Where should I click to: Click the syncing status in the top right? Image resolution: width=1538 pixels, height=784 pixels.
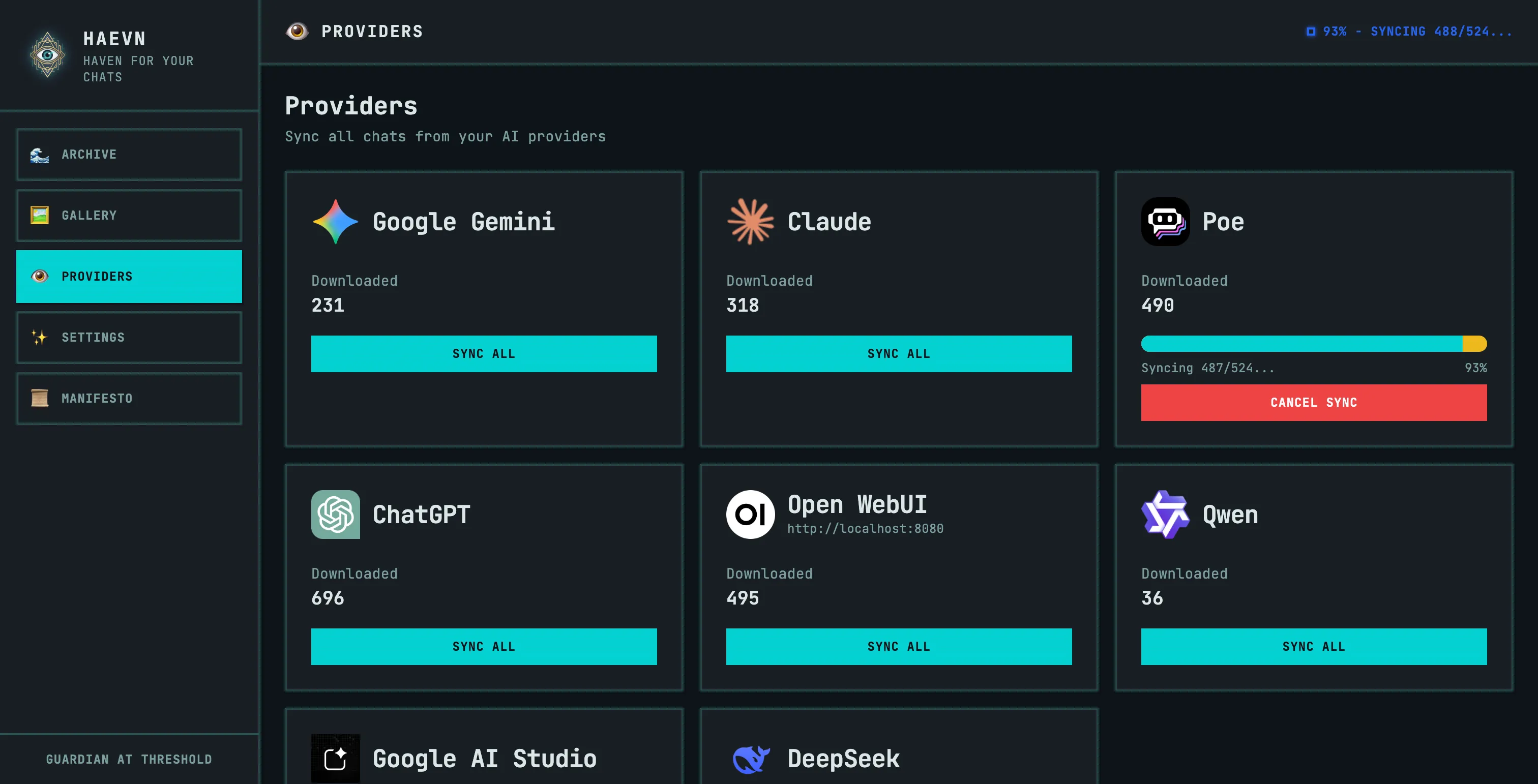(x=1409, y=31)
